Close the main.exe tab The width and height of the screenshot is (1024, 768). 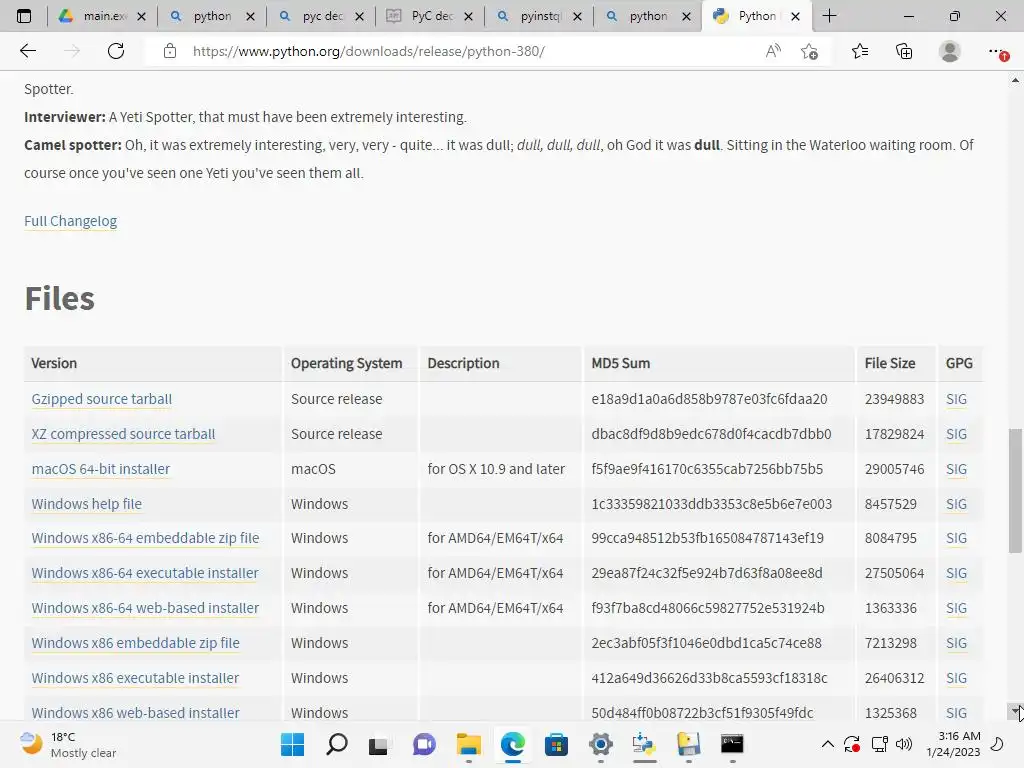coord(141,16)
